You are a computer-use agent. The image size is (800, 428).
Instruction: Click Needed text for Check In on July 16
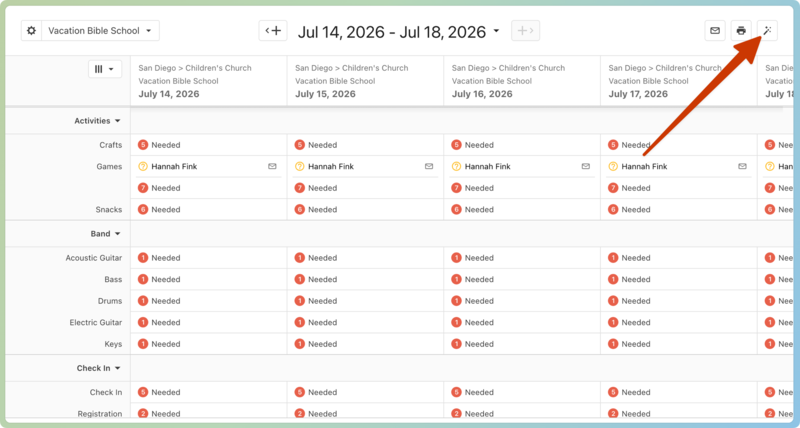[x=479, y=392]
